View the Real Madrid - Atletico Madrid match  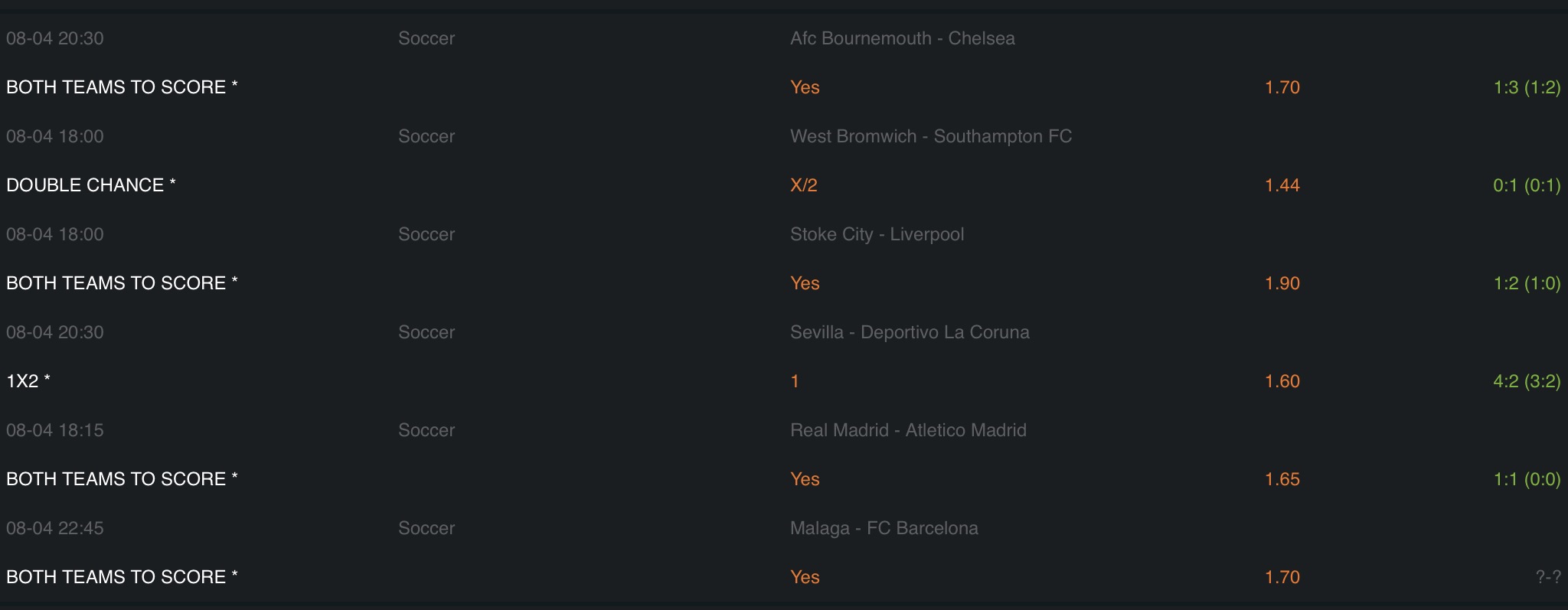pos(908,430)
